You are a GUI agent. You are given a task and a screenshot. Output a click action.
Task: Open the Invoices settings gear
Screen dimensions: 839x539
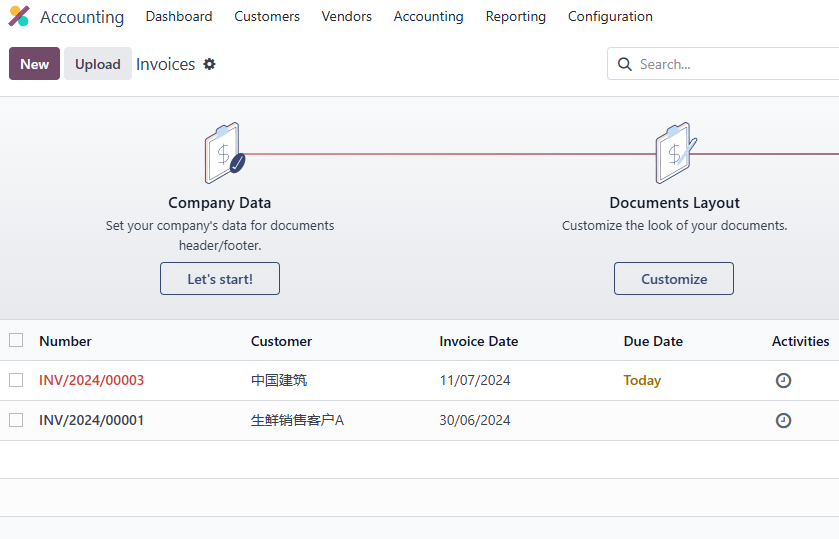pyautogui.click(x=209, y=64)
